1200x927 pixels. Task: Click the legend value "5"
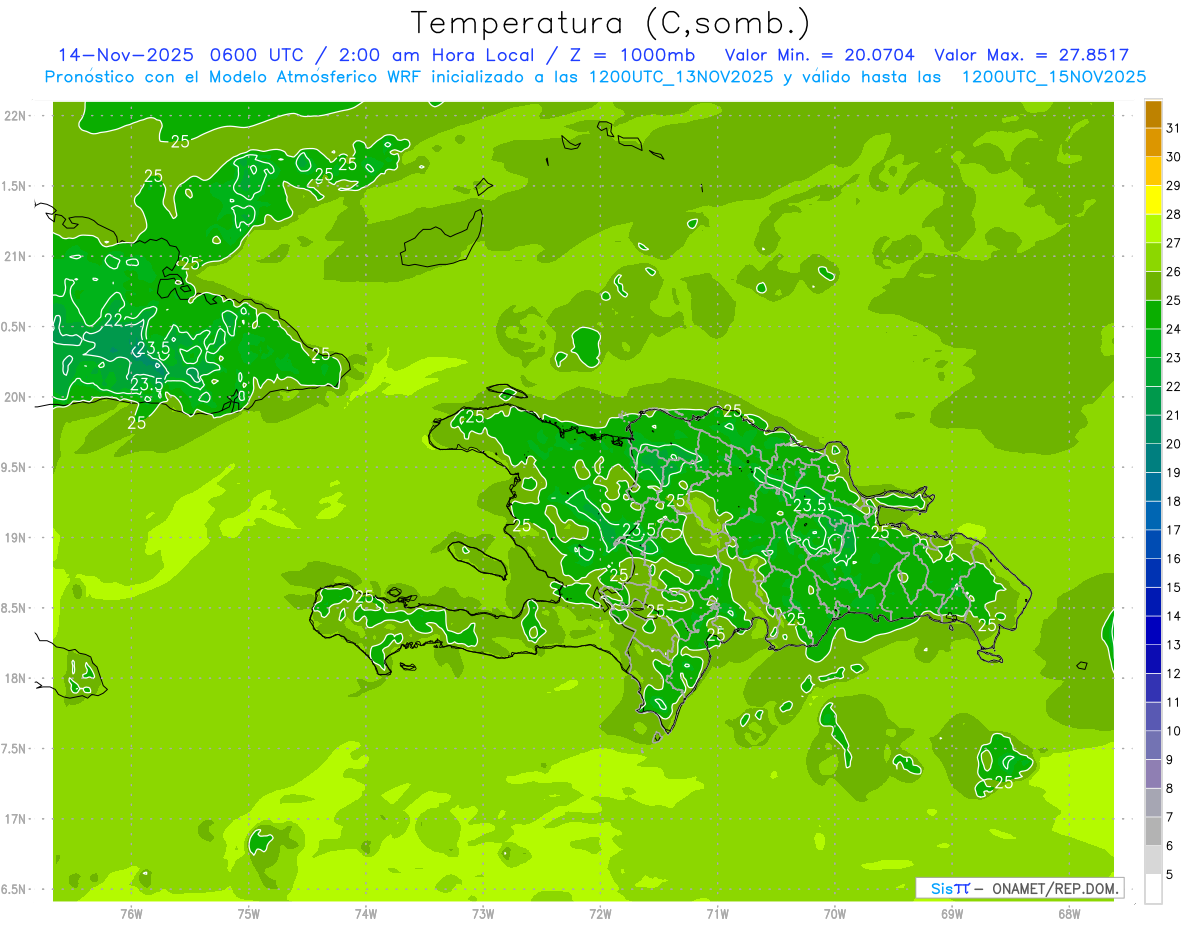[x=1169, y=875]
